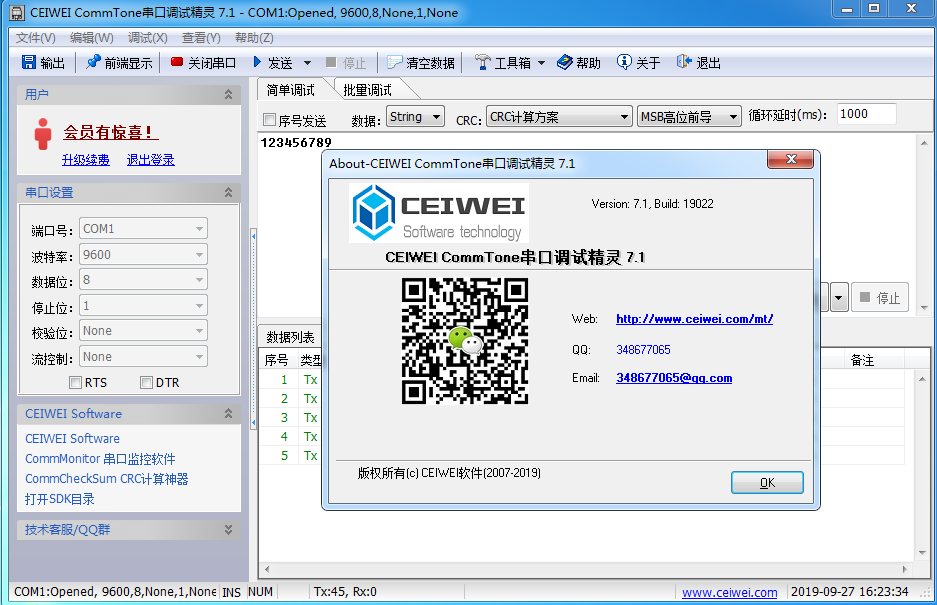937x605 pixels.
Task: Toggle the DTR checkbox
Action: pos(146,383)
